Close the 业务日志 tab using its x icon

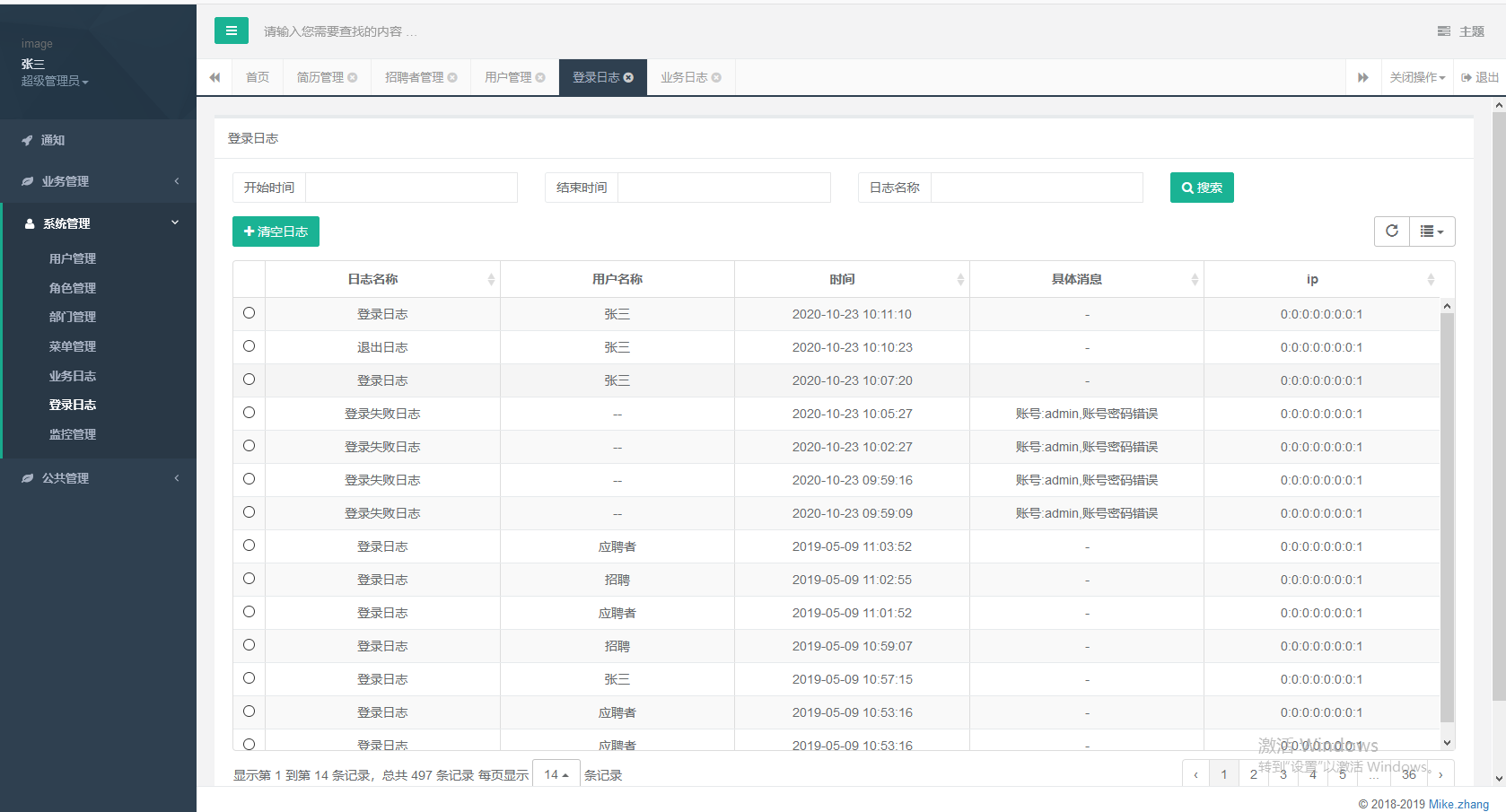point(716,78)
